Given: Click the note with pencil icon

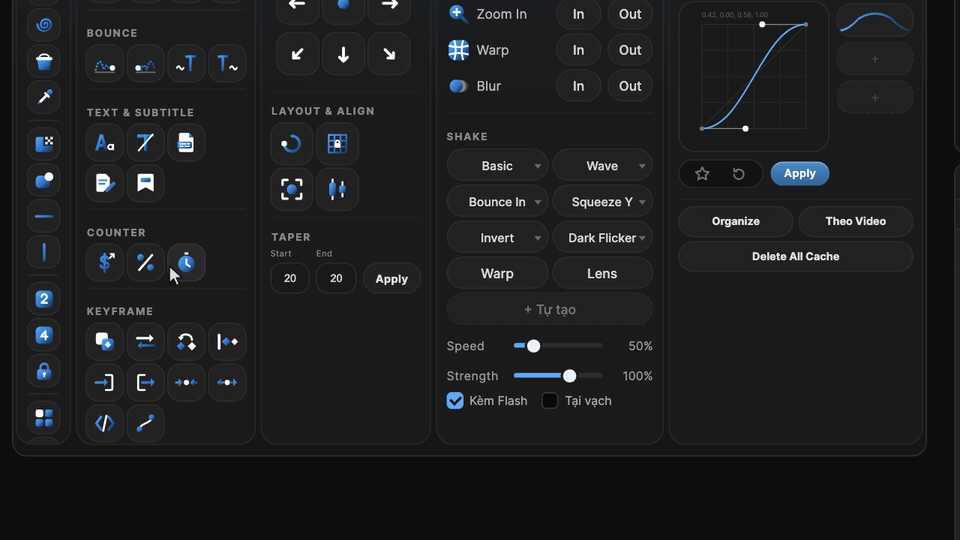Looking at the screenshot, I should click(x=105, y=183).
